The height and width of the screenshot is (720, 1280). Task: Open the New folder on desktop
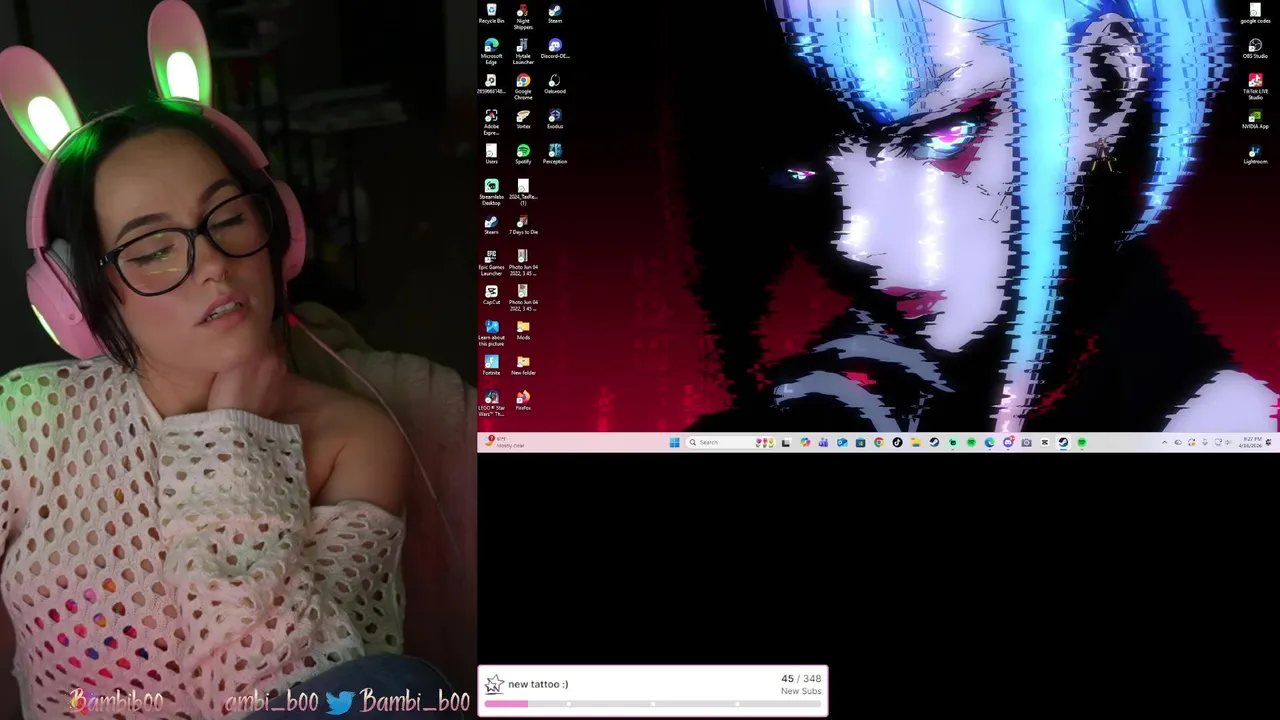(x=523, y=365)
